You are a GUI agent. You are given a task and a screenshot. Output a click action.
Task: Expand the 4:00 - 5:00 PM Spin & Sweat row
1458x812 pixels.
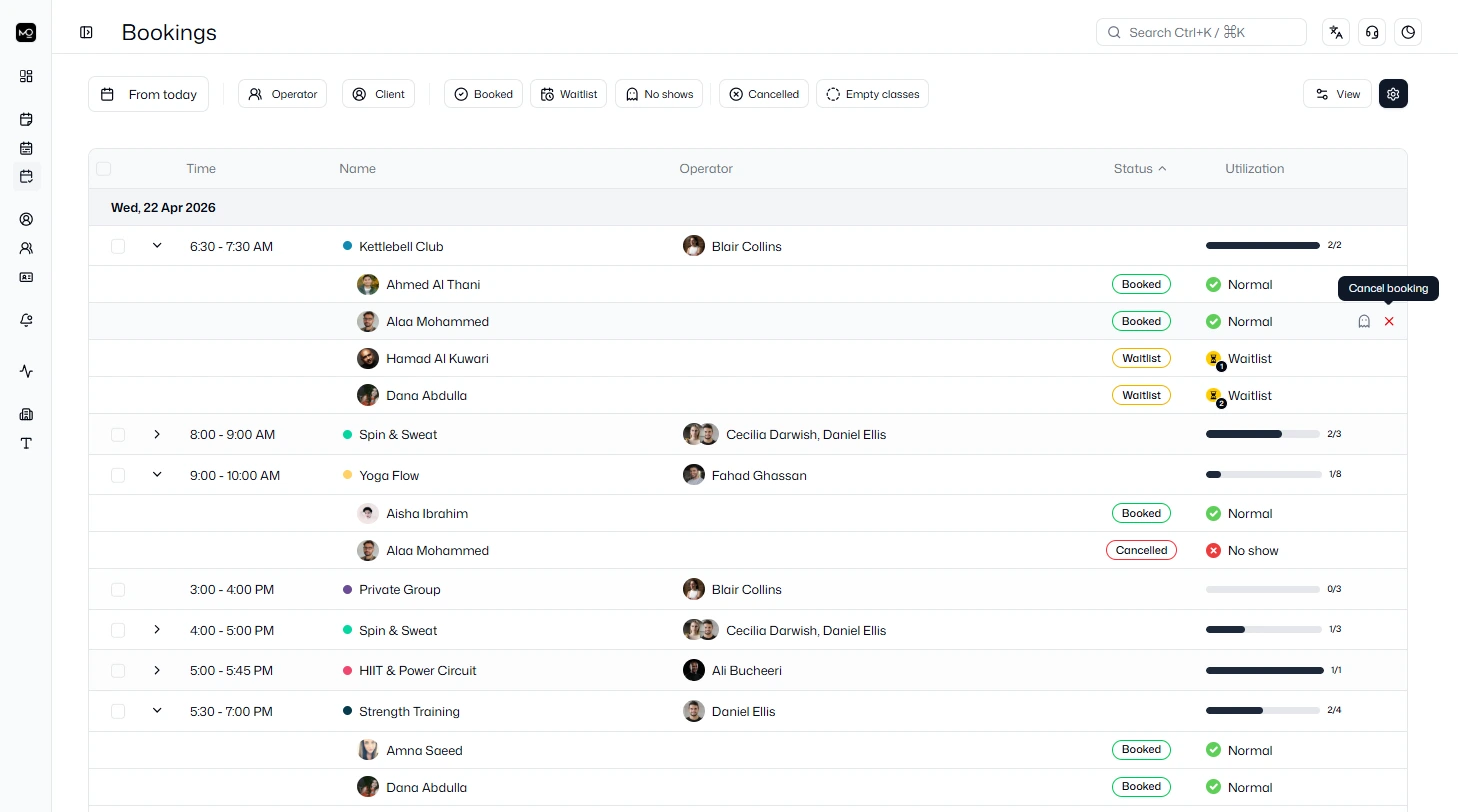pos(157,630)
